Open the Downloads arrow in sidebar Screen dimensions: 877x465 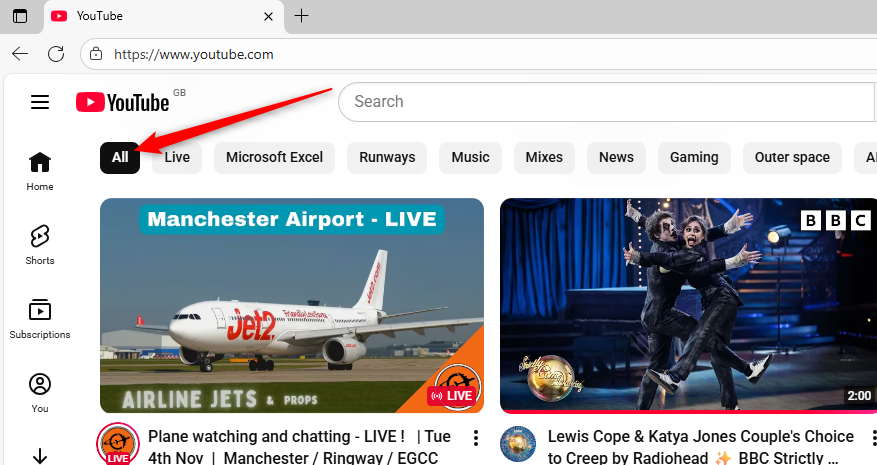(40, 455)
